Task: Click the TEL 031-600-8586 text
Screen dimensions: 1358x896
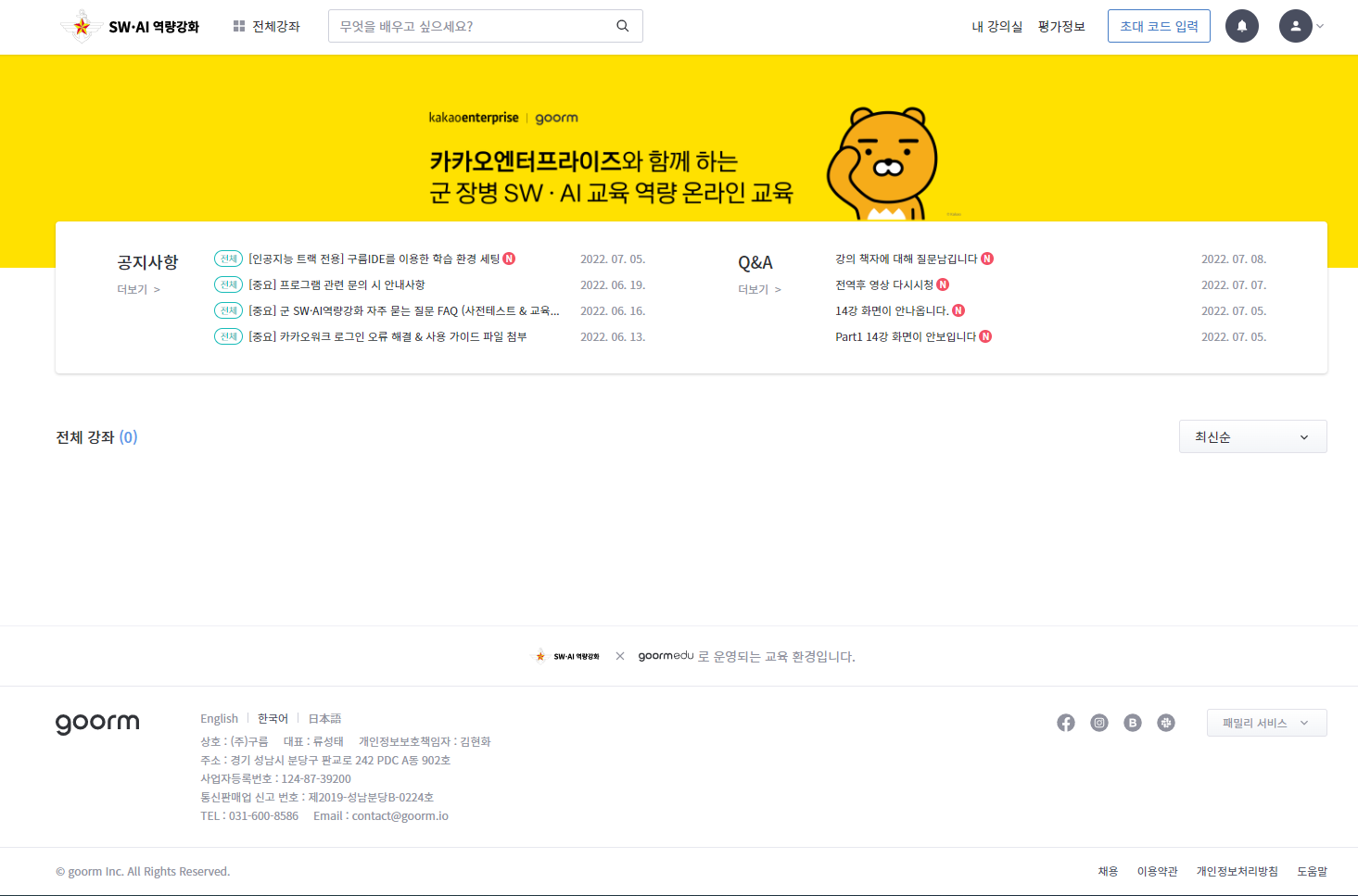Action: click(249, 815)
